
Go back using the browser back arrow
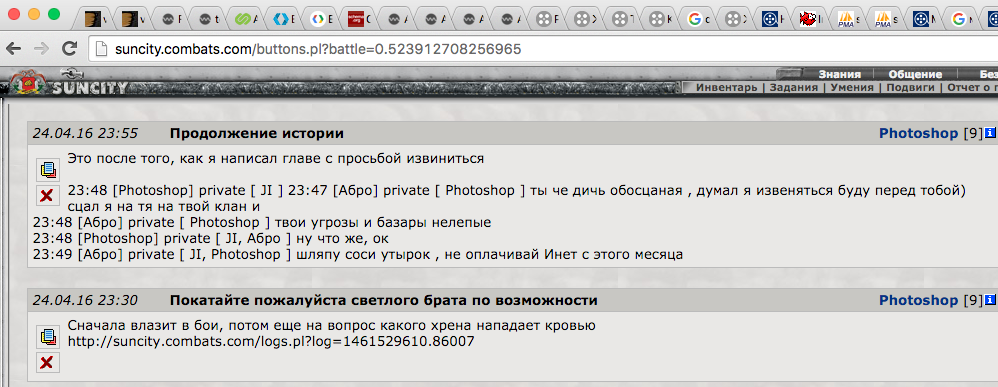(13, 48)
